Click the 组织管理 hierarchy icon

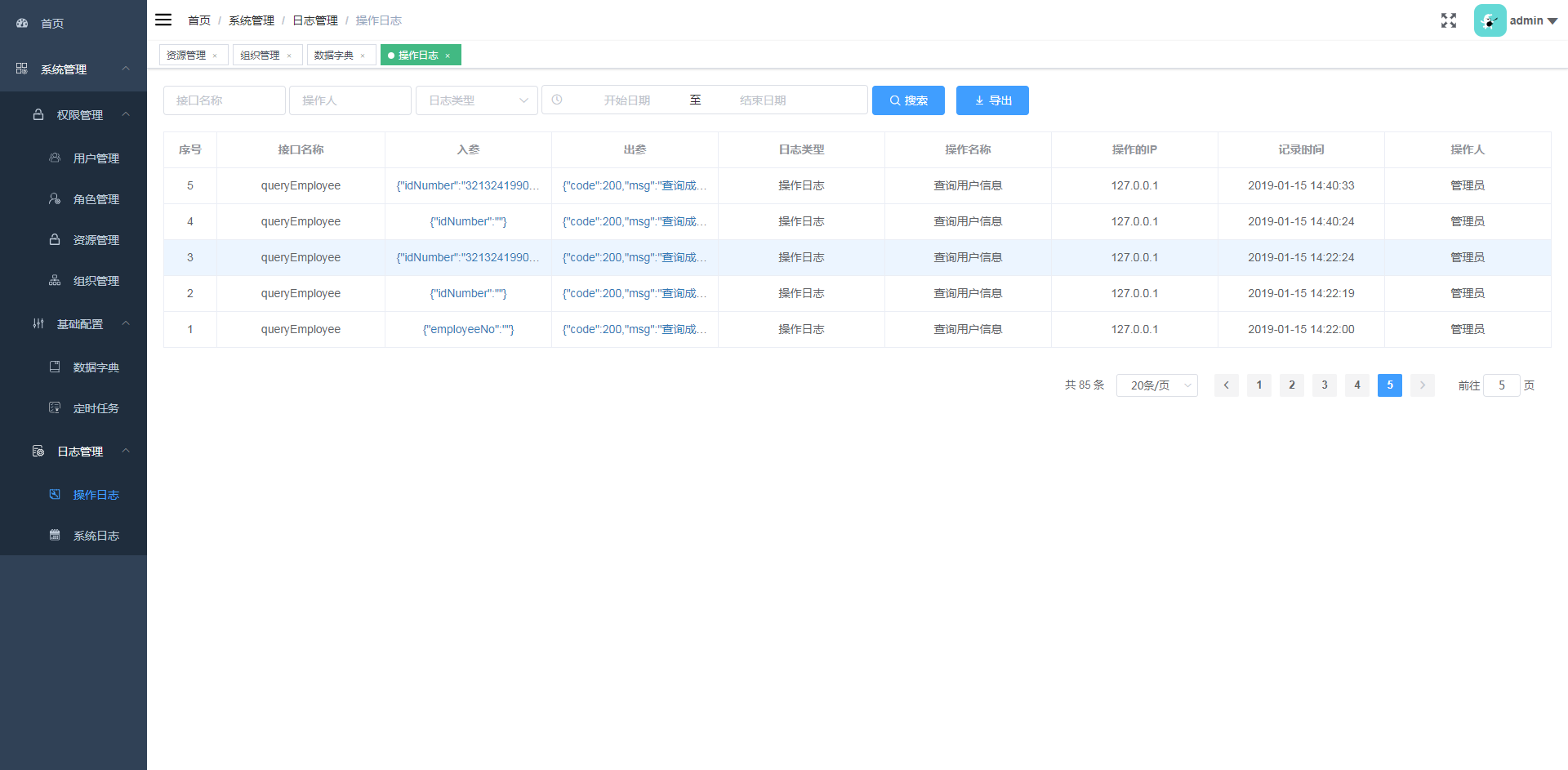55,280
